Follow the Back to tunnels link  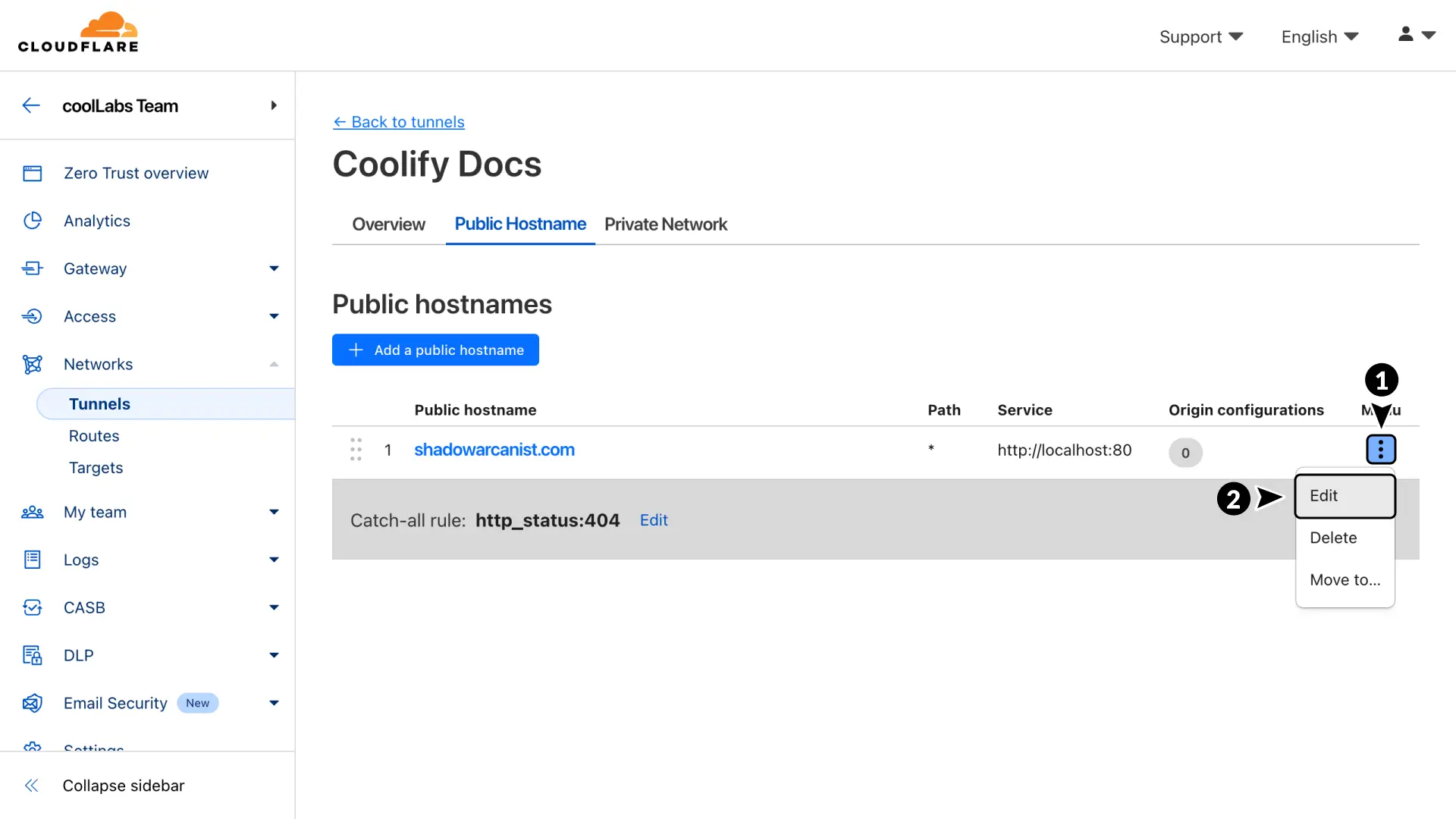point(399,122)
